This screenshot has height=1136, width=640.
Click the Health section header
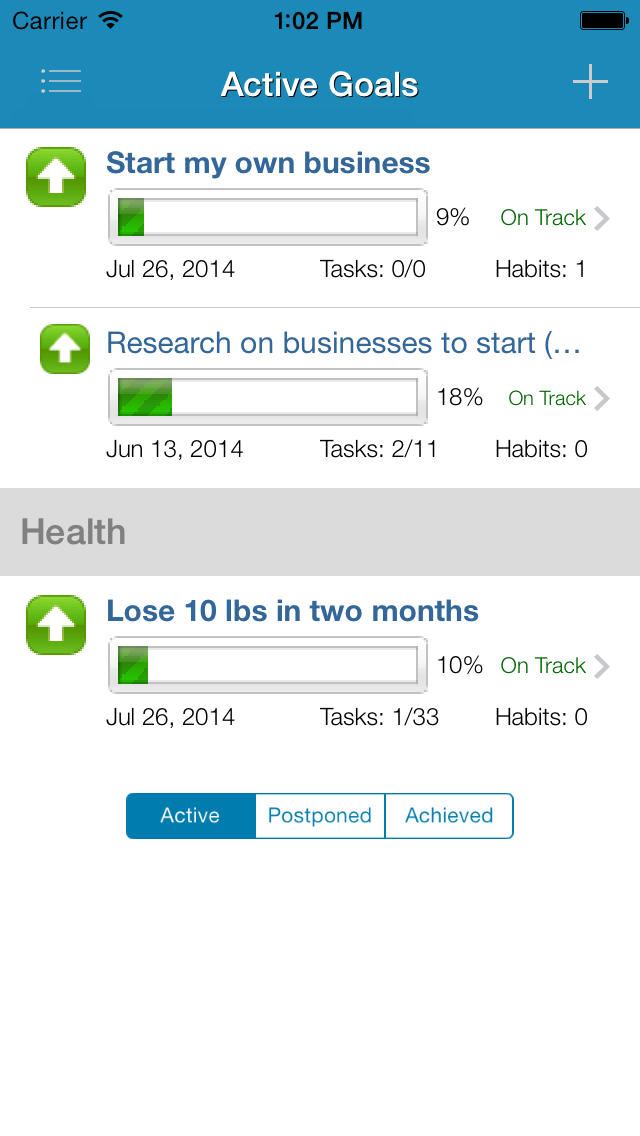[x=320, y=532]
